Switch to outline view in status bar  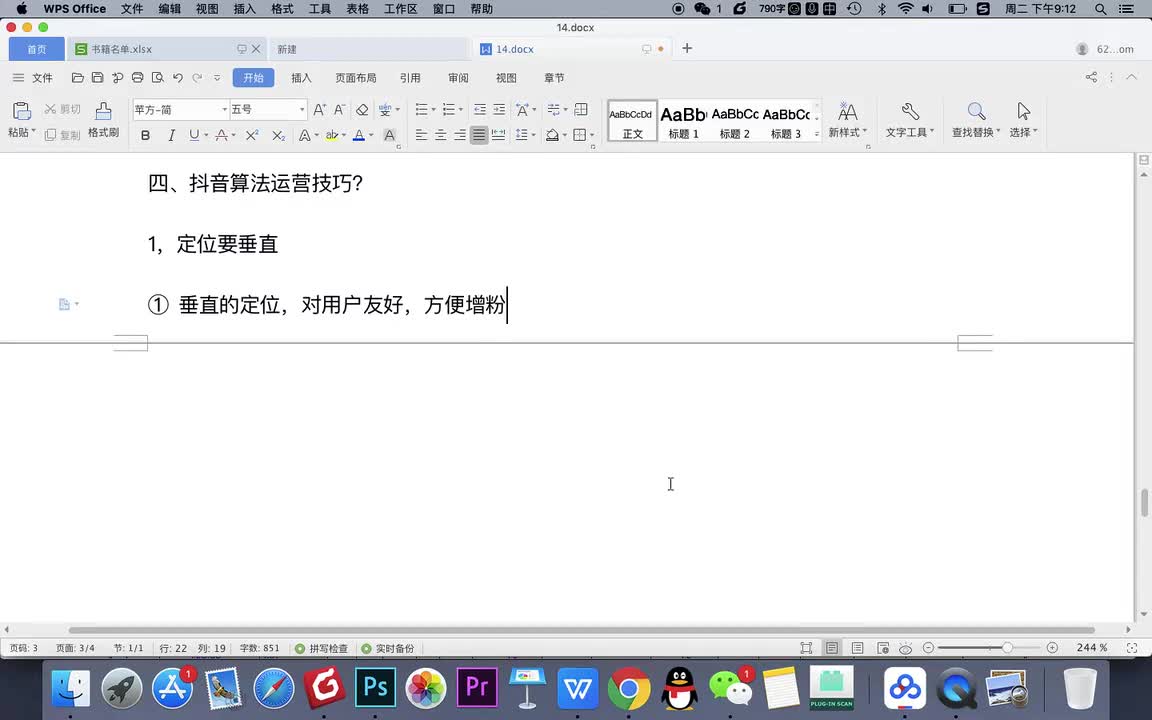[x=857, y=648]
